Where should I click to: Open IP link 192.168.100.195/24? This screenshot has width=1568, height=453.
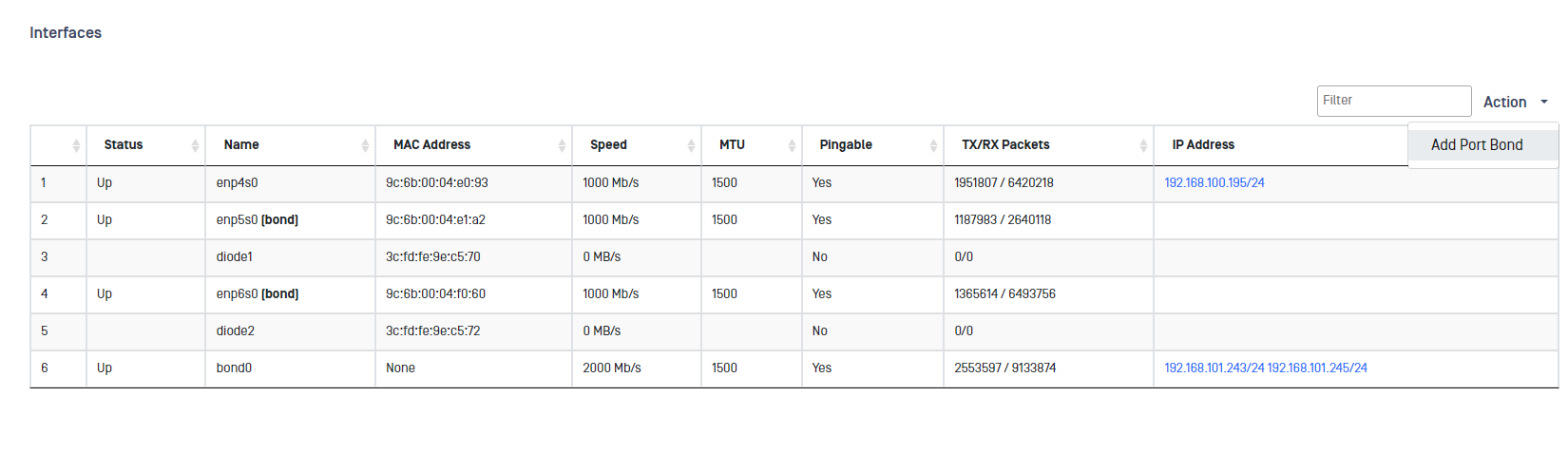pyautogui.click(x=1214, y=182)
